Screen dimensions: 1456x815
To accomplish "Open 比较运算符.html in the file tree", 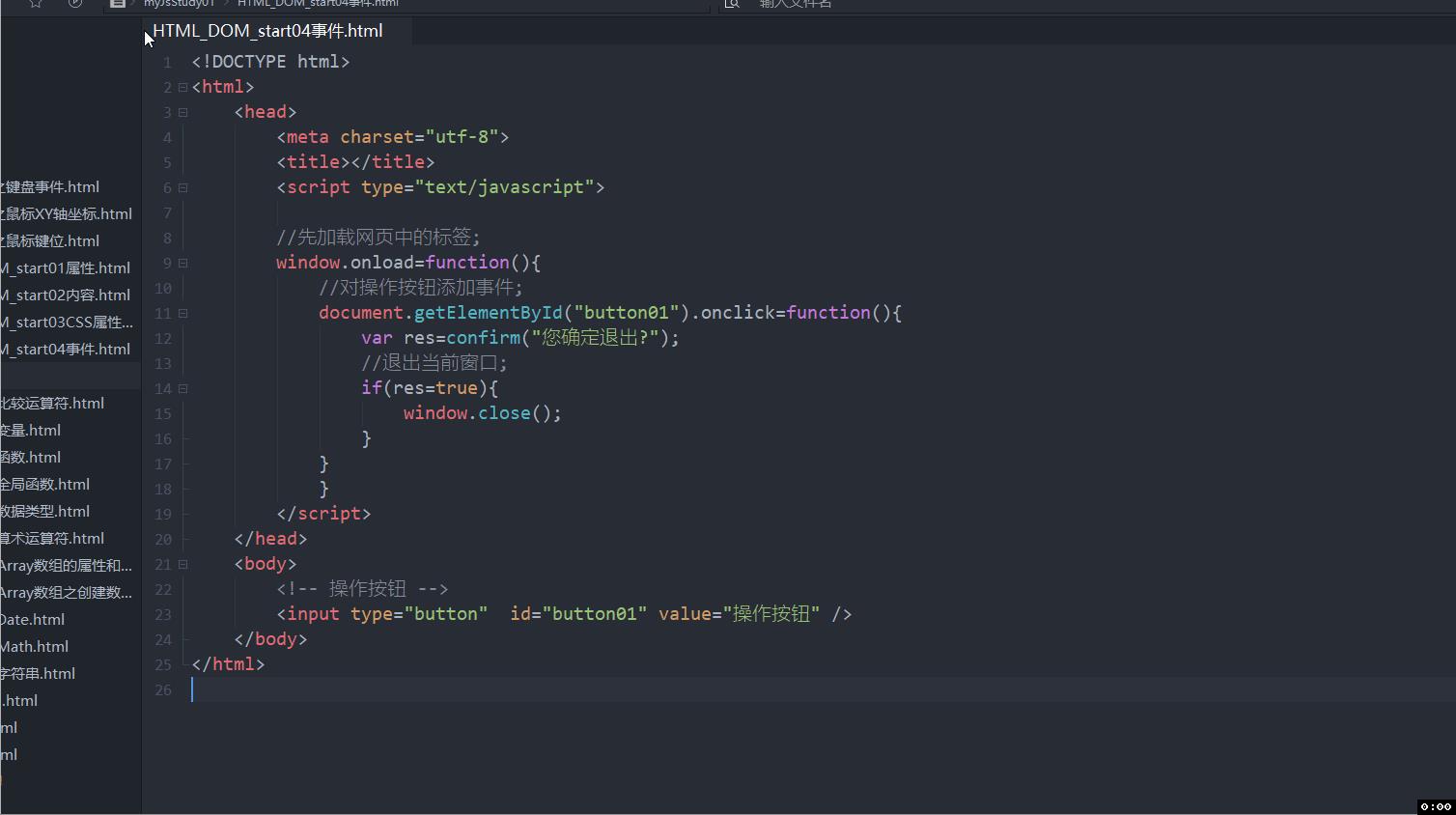I will tap(52, 404).
